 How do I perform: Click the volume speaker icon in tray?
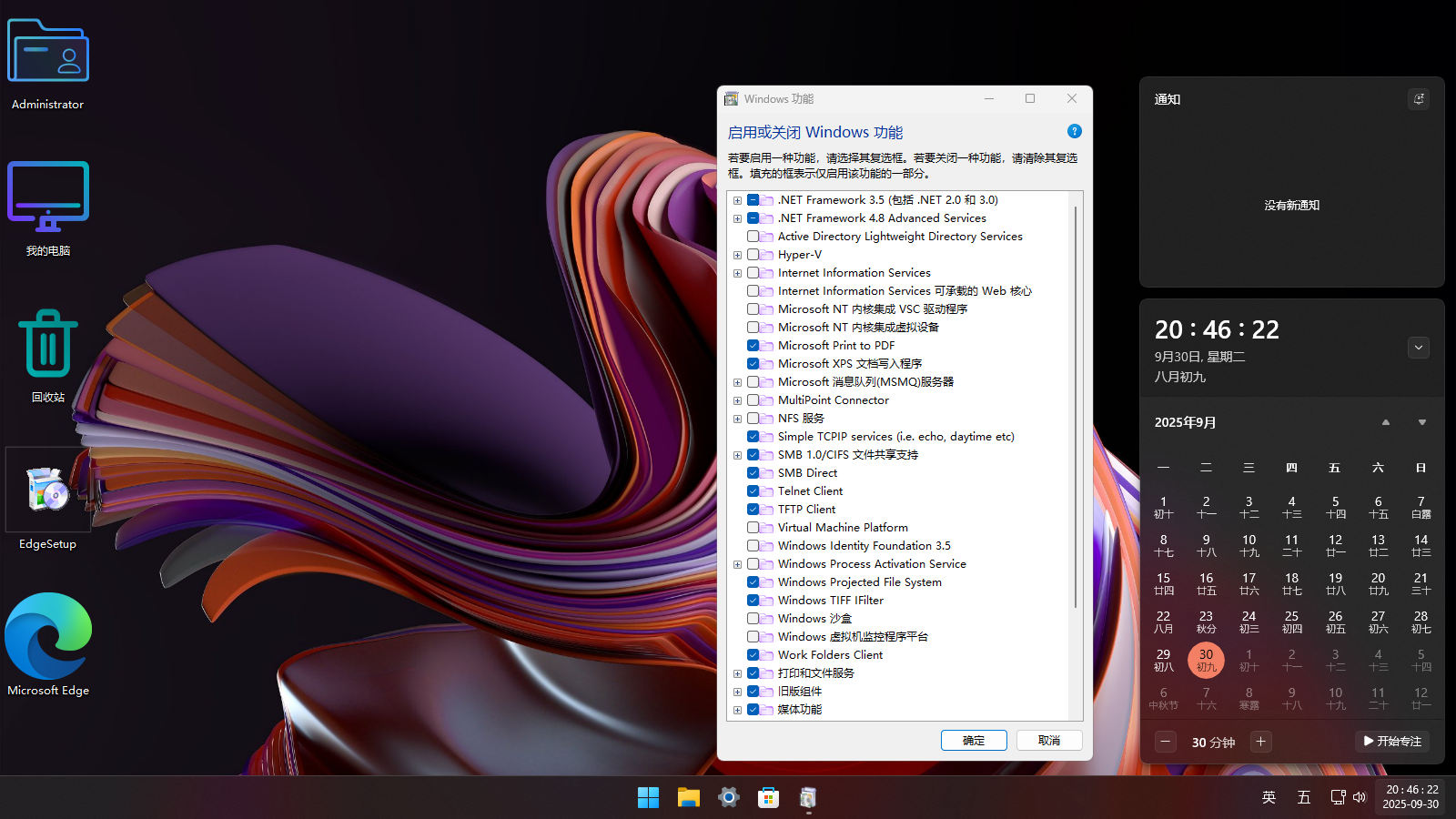(1360, 797)
